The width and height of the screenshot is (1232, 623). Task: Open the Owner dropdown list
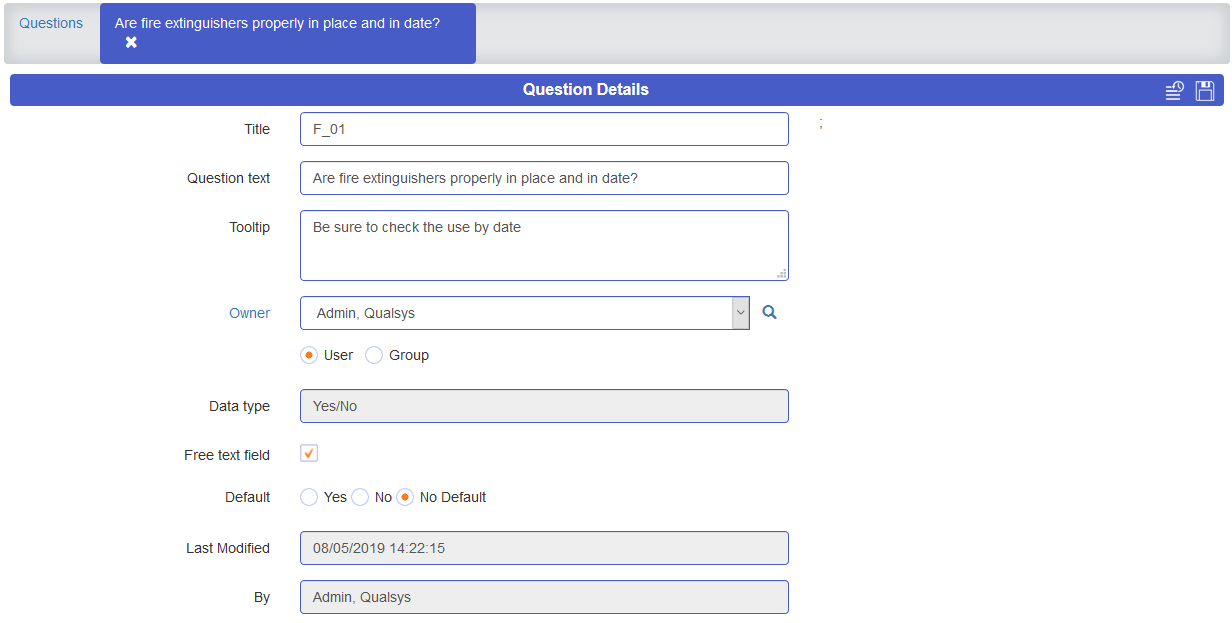click(x=740, y=313)
